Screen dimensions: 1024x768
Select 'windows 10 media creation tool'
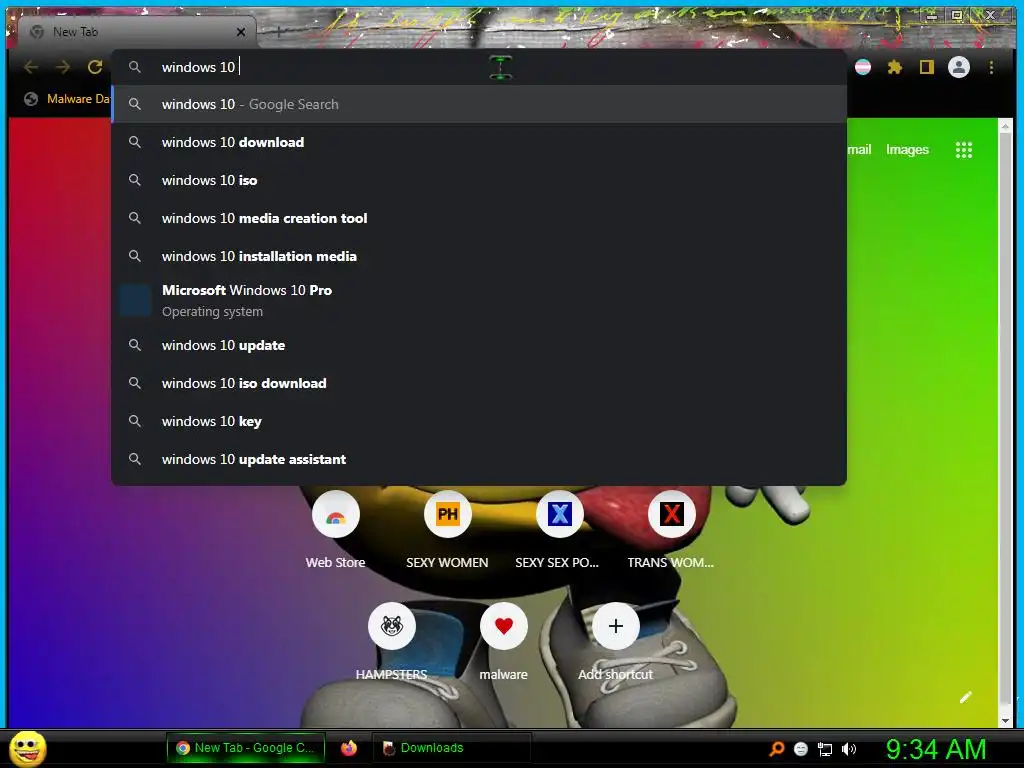point(479,218)
